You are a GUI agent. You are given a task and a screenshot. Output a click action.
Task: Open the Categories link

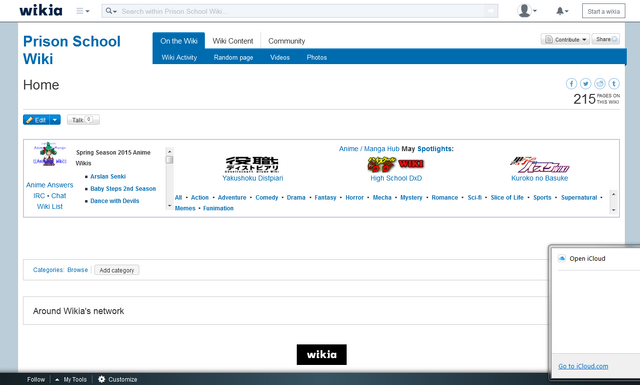pyautogui.click(x=48, y=270)
